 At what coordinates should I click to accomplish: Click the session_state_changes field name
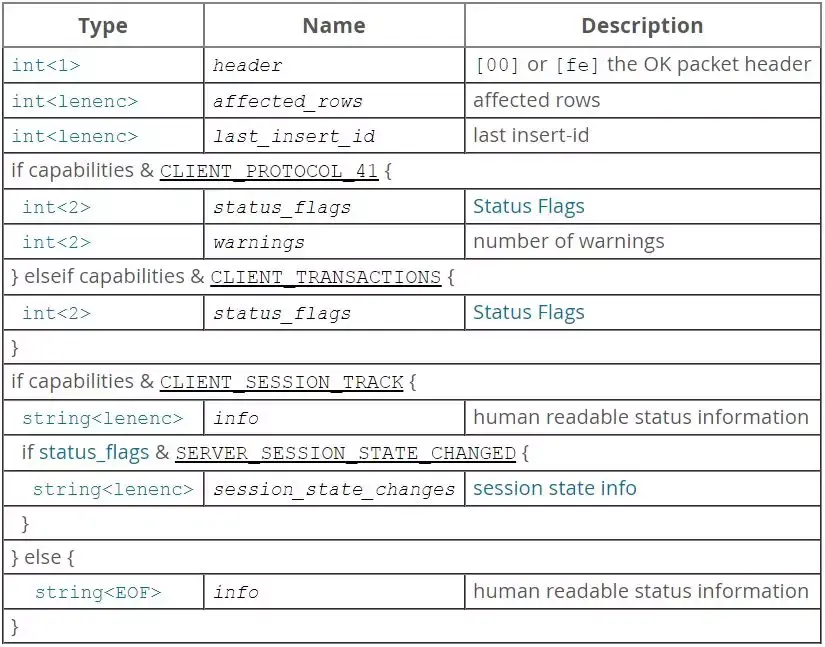[334, 490]
